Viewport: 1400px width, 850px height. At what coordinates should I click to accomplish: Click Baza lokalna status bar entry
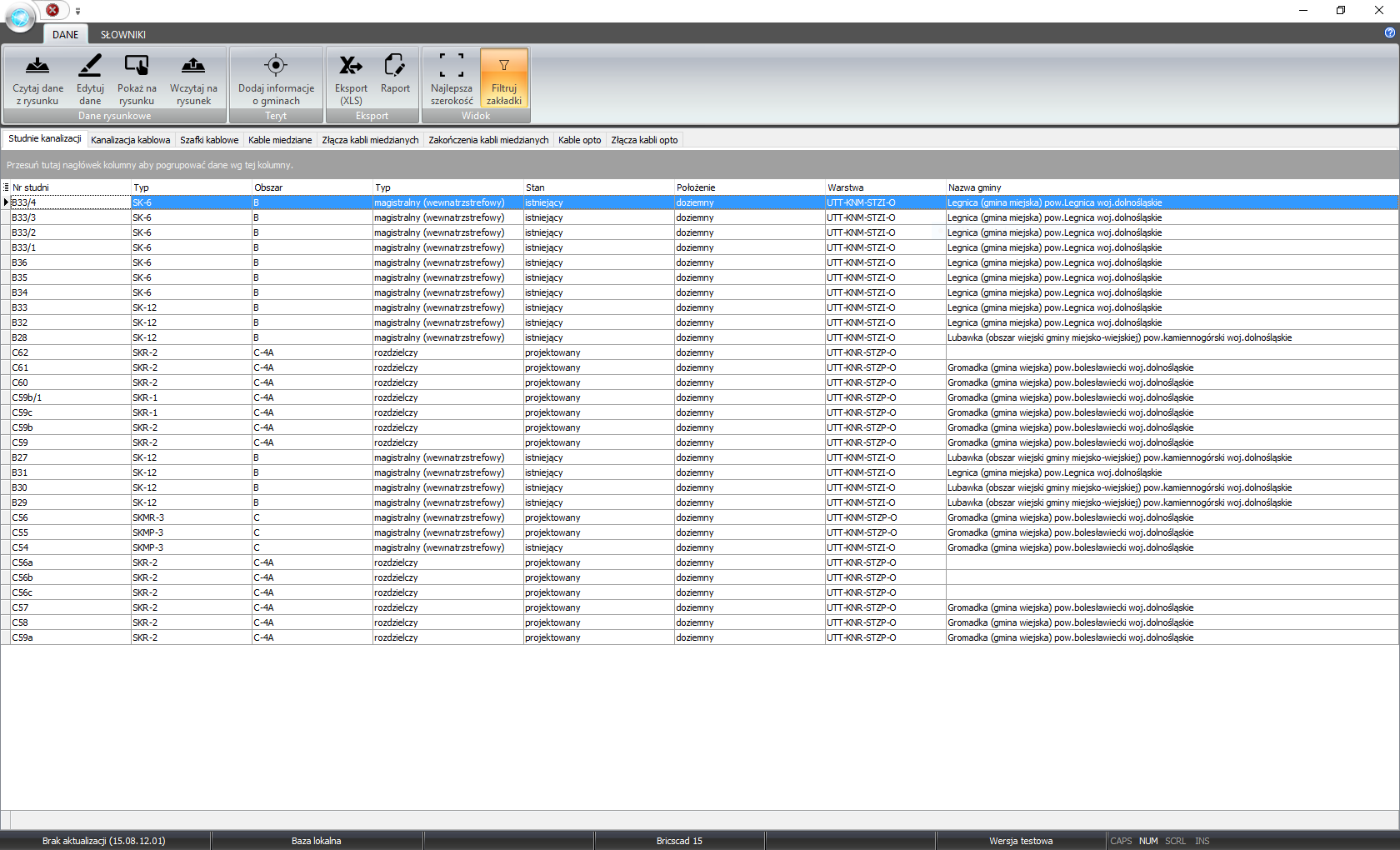pos(317,841)
